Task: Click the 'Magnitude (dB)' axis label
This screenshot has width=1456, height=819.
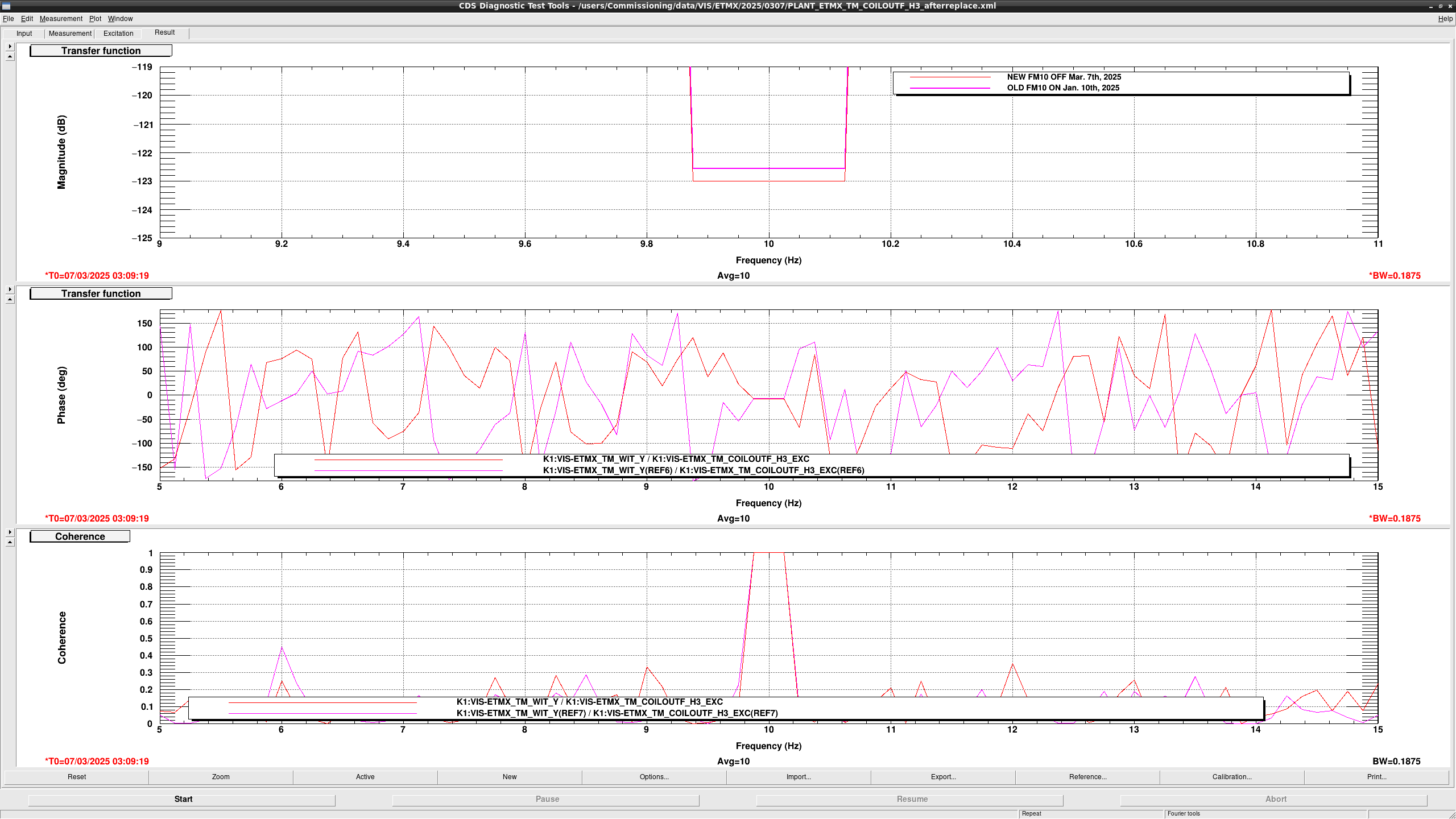Action: [x=61, y=152]
